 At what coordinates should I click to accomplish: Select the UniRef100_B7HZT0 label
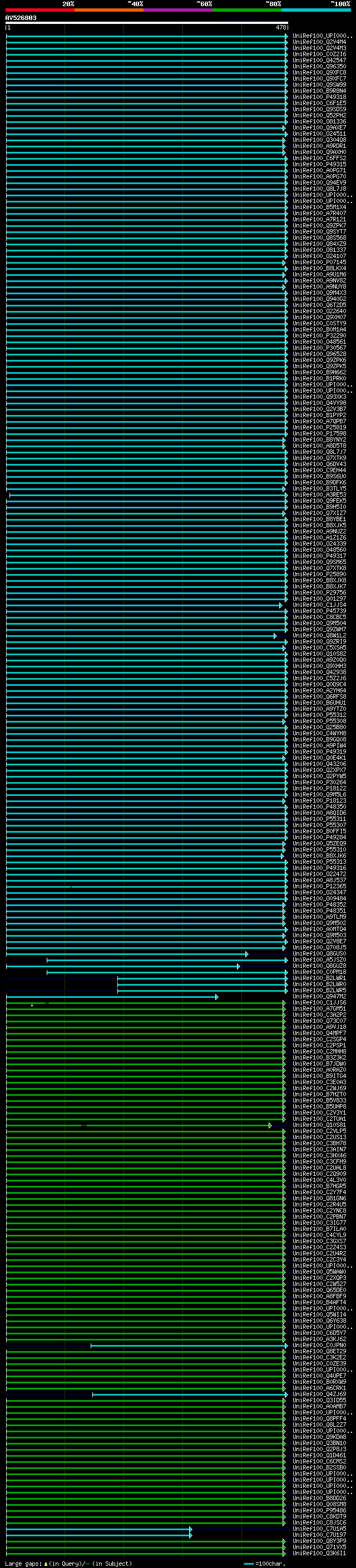click(x=319, y=1095)
